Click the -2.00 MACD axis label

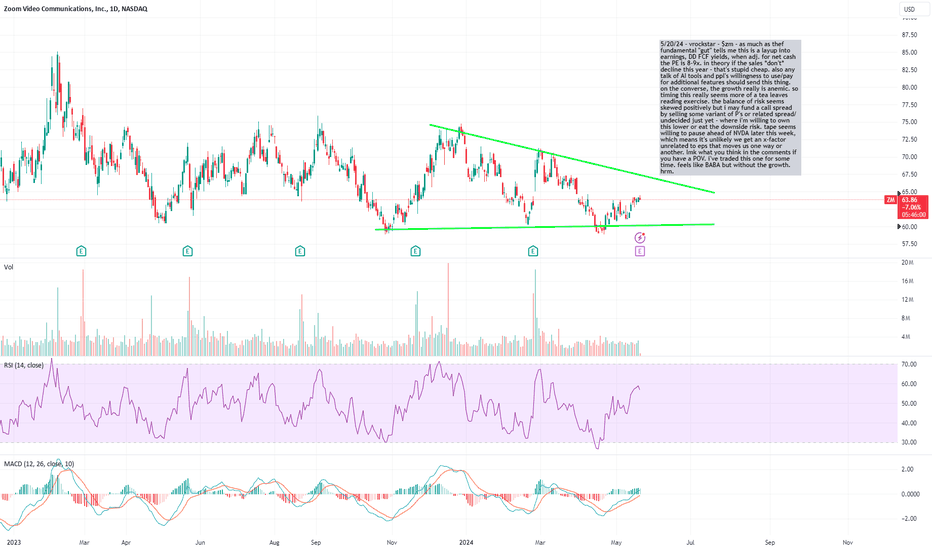tap(908, 518)
